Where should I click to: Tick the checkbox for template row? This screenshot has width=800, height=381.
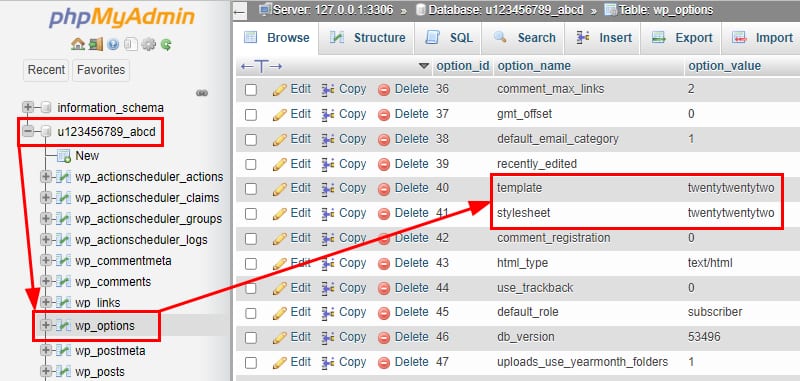click(x=251, y=189)
